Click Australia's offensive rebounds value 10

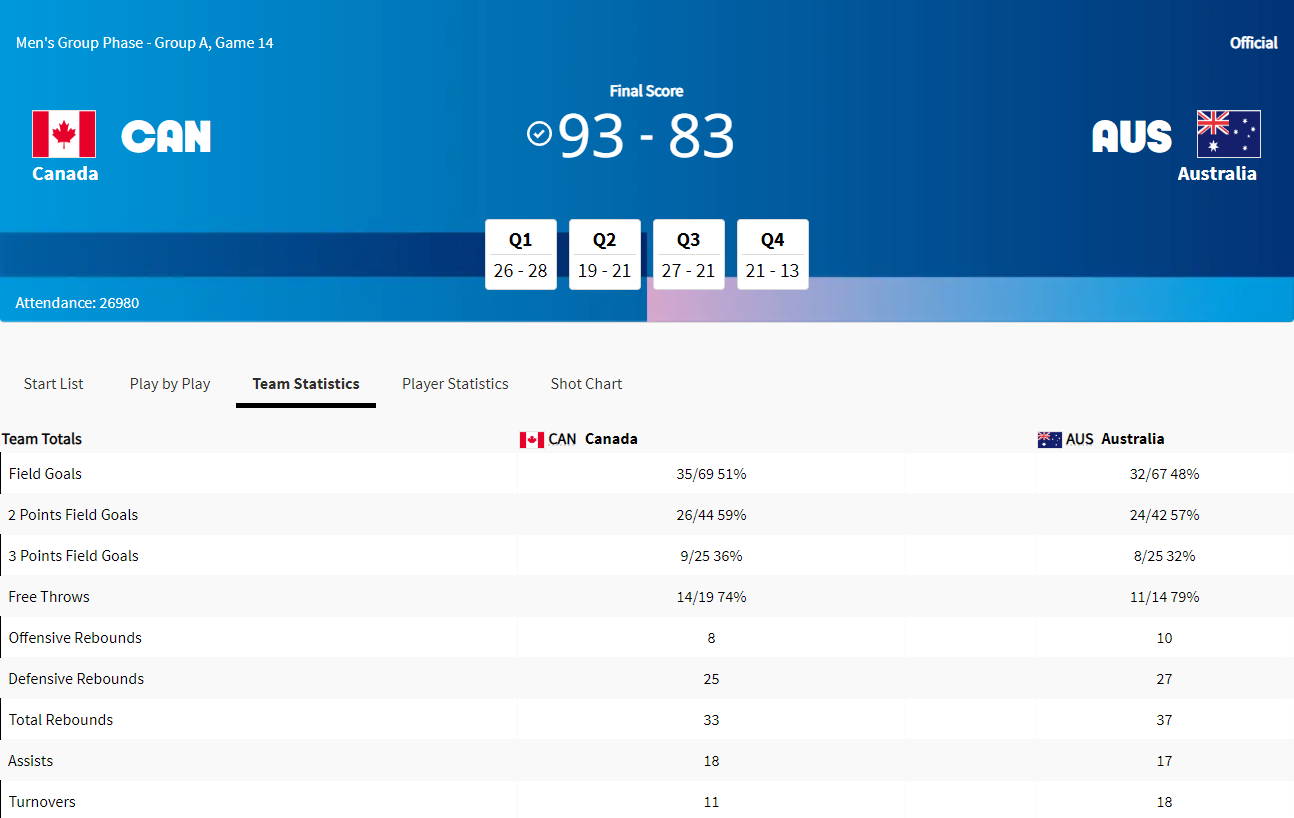point(1164,638)
